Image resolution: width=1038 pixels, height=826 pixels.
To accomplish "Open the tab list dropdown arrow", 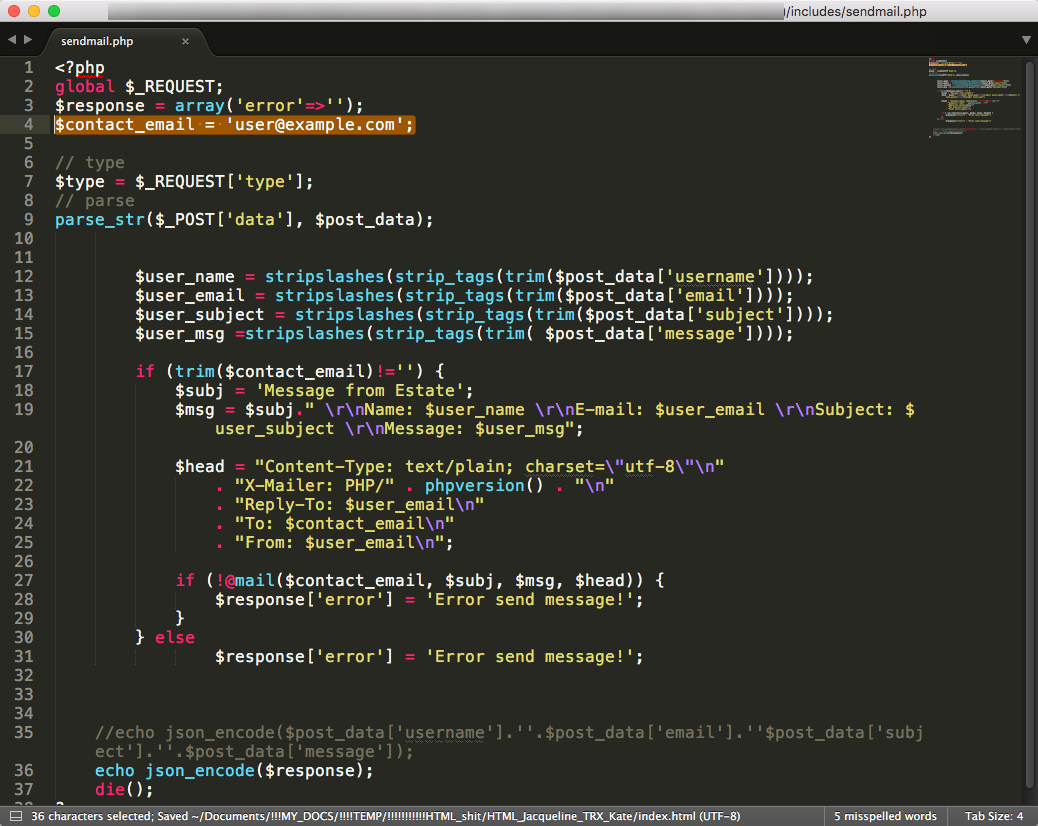I will (x=1026, y=40).
